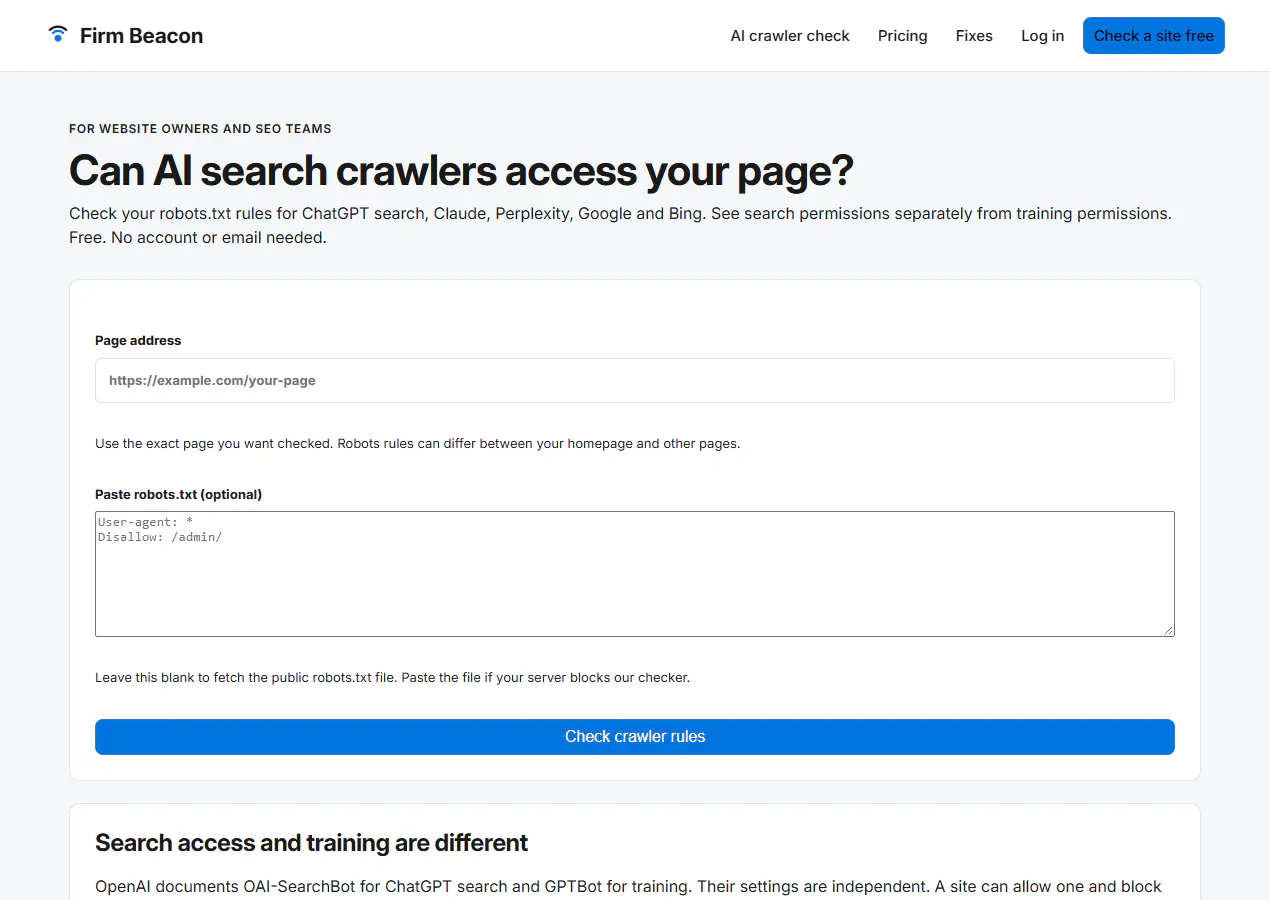Image resolution: width=1270 pixels, height=900 pixels.
Task: Click the 'Search access and training are different' heading
Action: click(312, 843)
